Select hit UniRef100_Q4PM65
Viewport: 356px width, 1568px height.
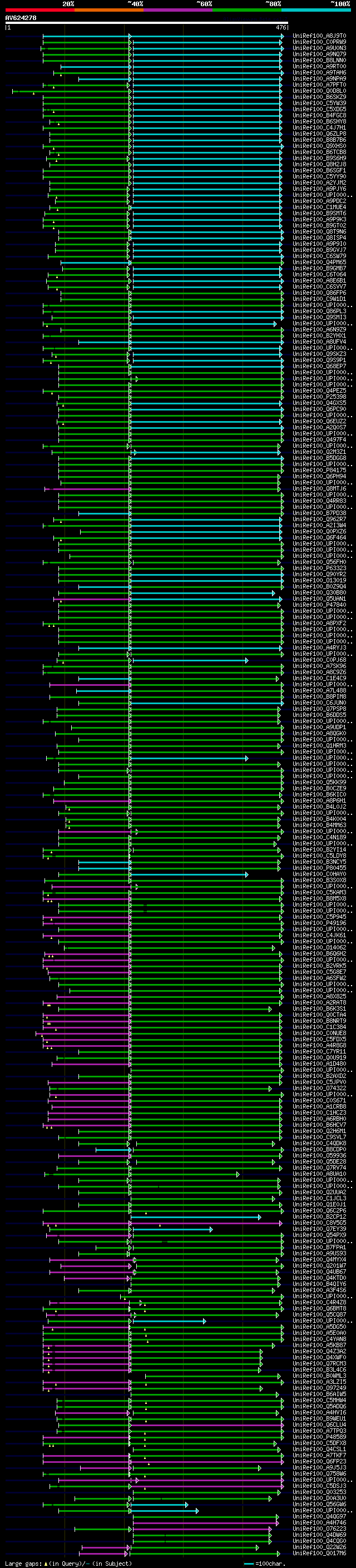[x=319, y=263]
